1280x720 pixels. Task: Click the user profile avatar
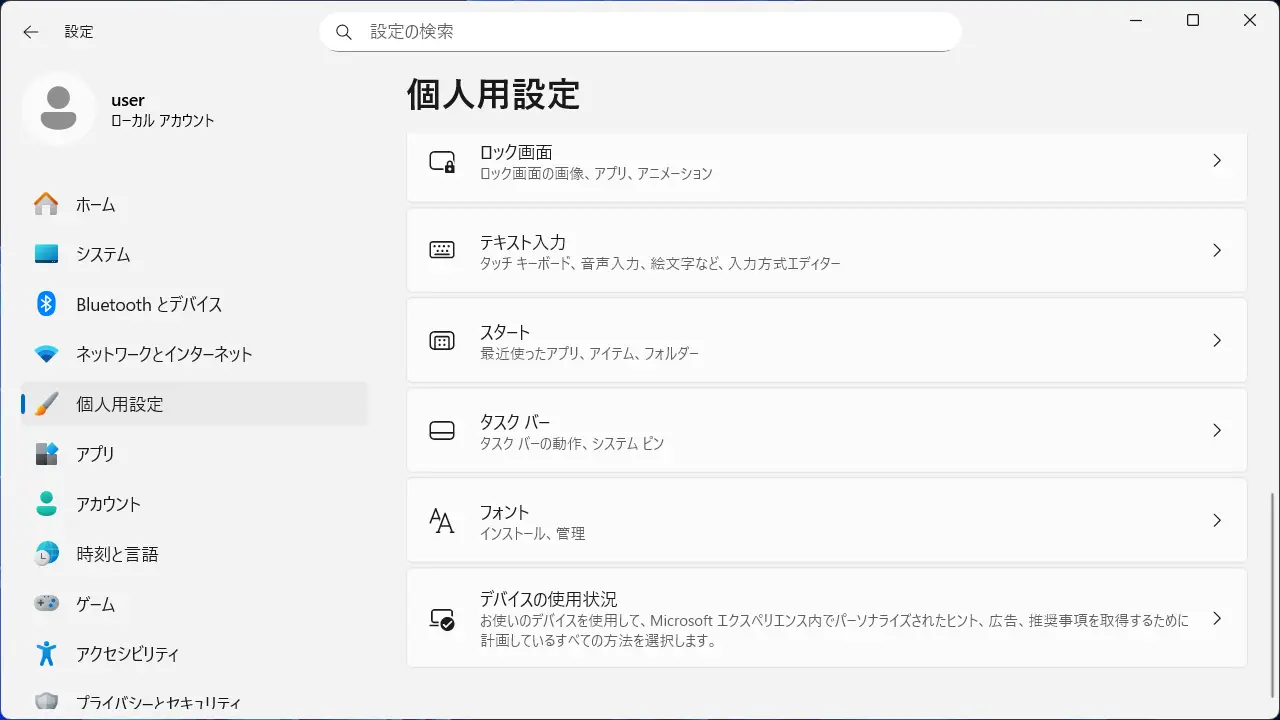[x=58, y=108]
